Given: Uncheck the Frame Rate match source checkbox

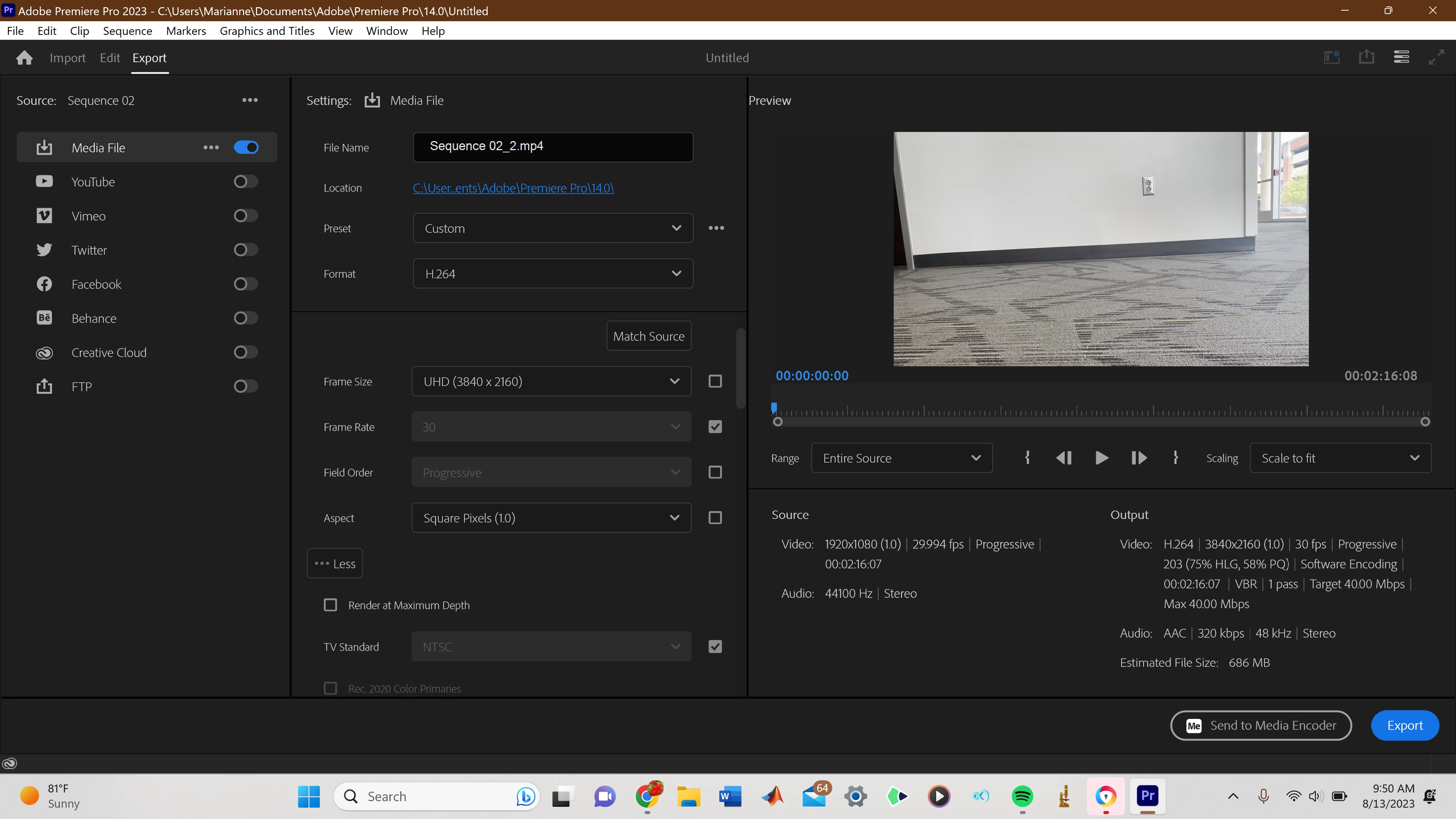Looking at the screenshot, I should pyautogui.click(x=715, y=427).
